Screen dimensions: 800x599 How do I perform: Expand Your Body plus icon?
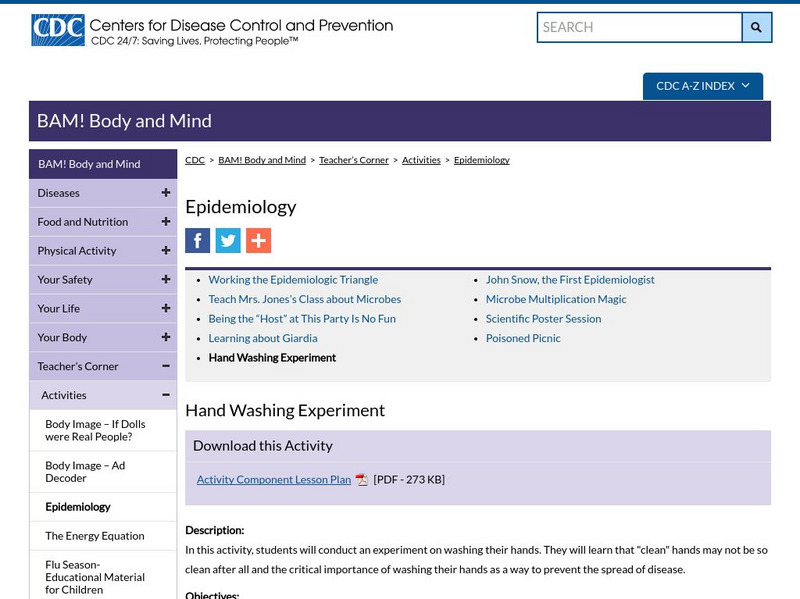click(x=166, y=337)
